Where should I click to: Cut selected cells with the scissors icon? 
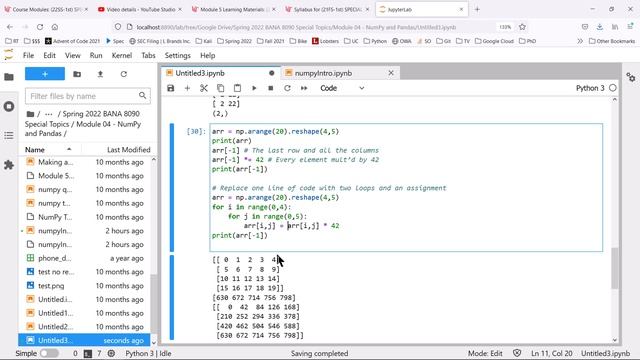[204, 88]
